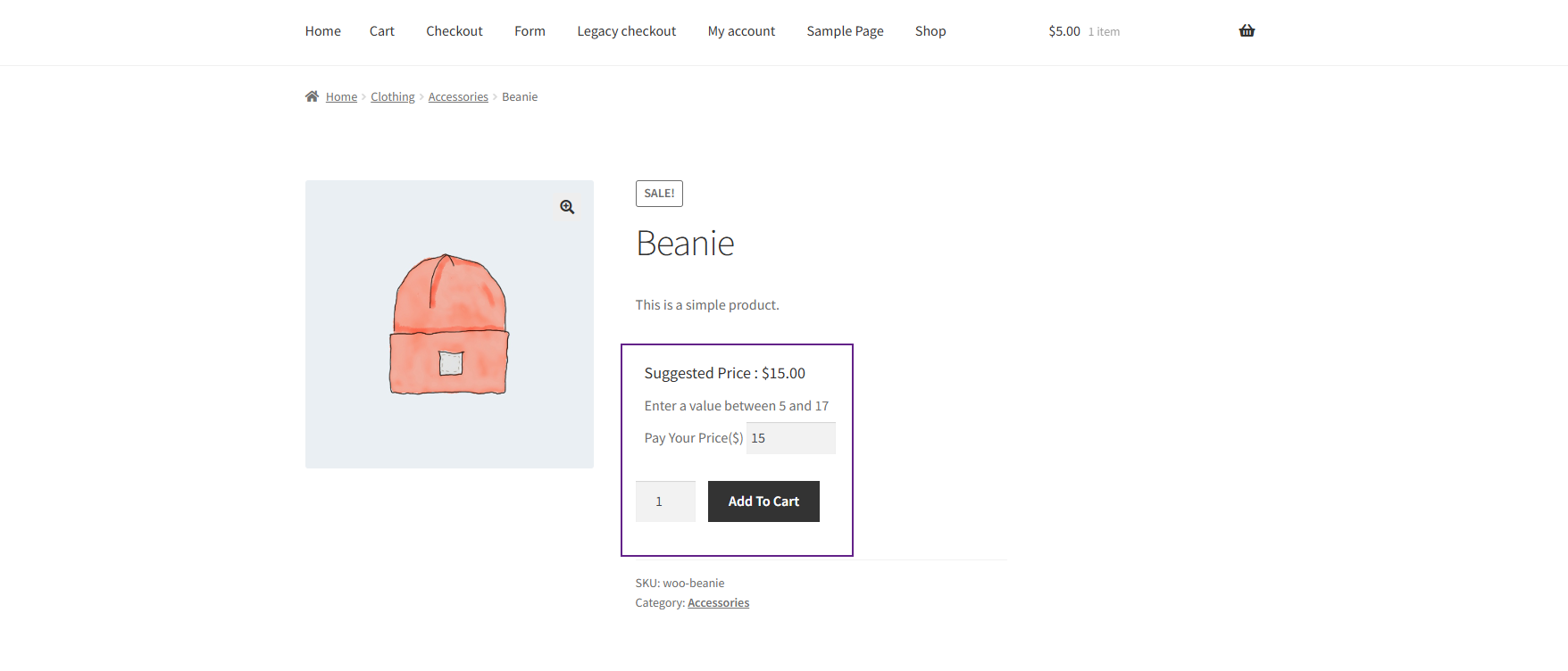Click the 'Beanie' breadcrumb text
The height and width of the screenshot is (671, 1568).
click(x=520, y=97)
